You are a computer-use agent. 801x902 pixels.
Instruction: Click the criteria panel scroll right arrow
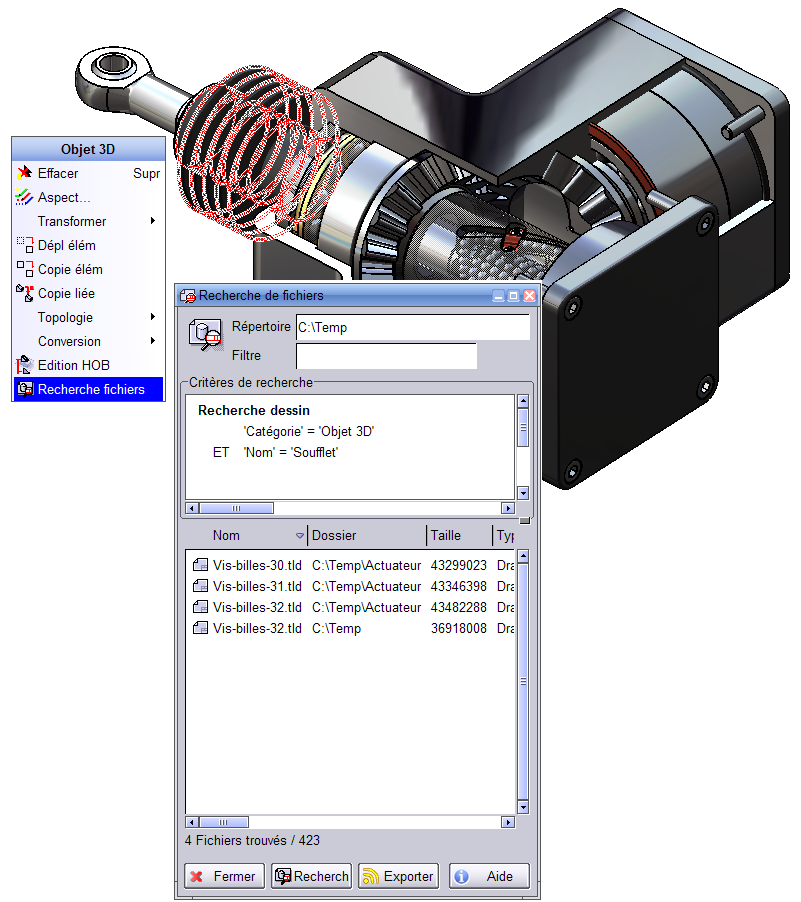[508, 508]
